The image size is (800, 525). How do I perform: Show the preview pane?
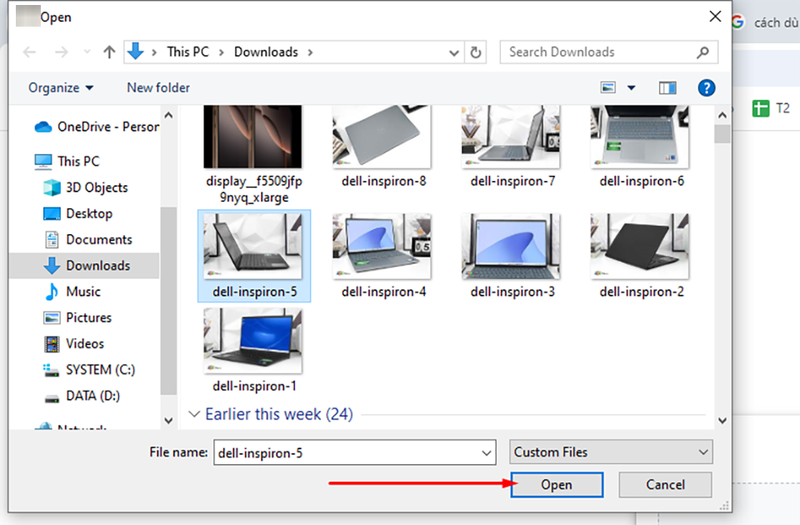pos(667,88)
